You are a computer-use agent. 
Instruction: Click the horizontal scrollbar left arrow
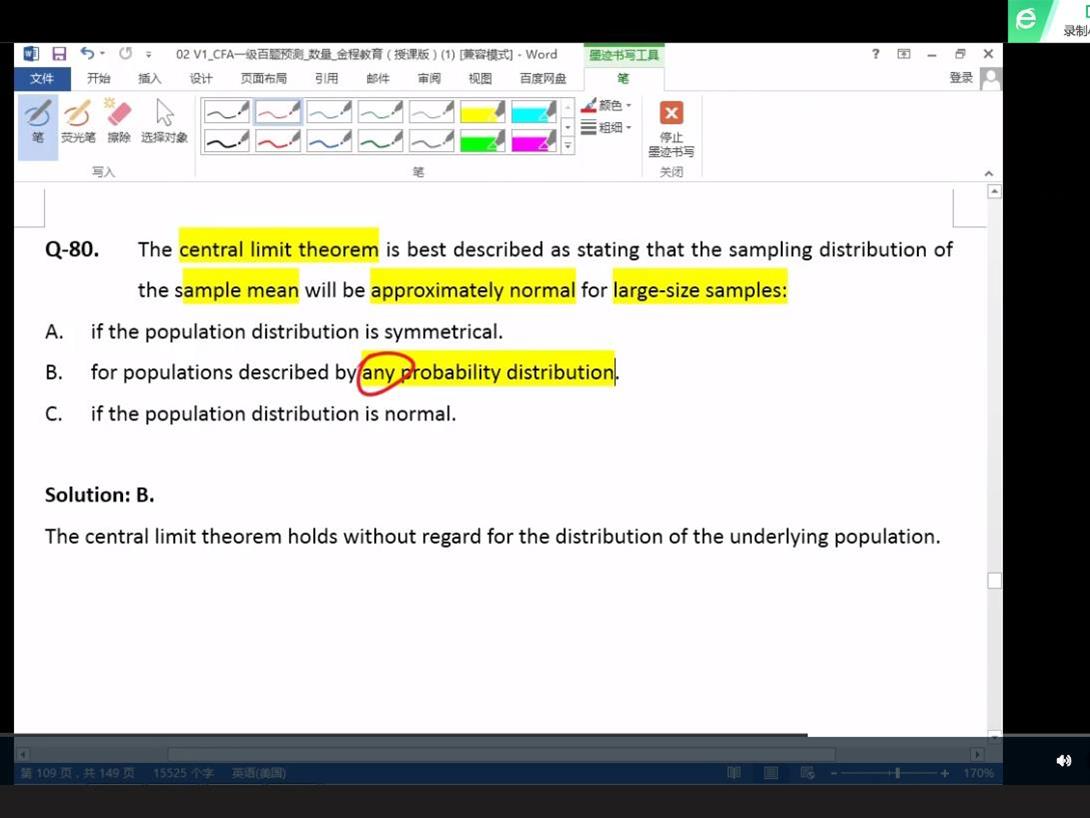(23, 754)
